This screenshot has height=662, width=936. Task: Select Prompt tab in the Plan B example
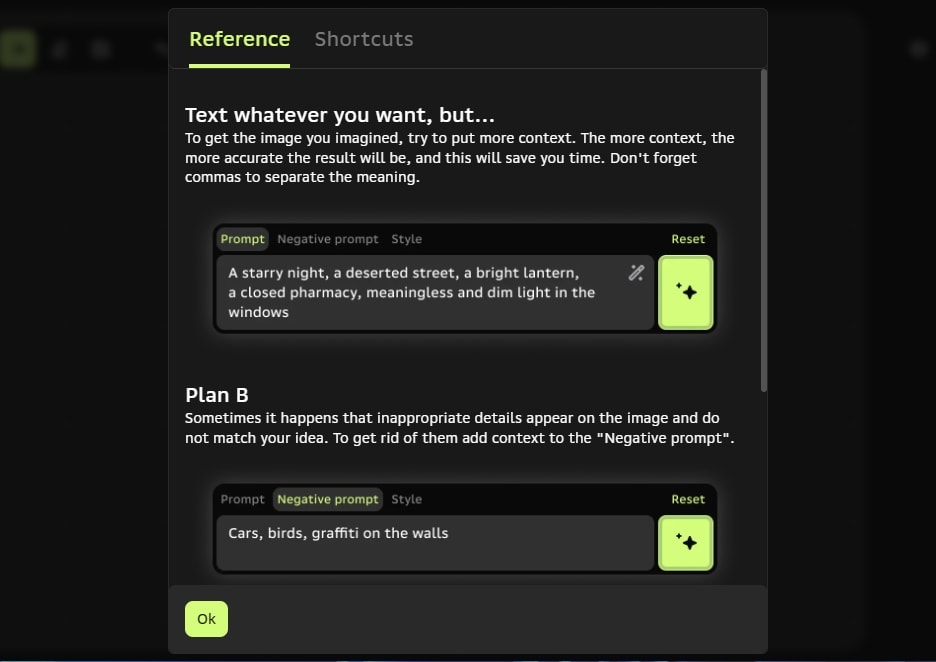[x=243, y=499]
